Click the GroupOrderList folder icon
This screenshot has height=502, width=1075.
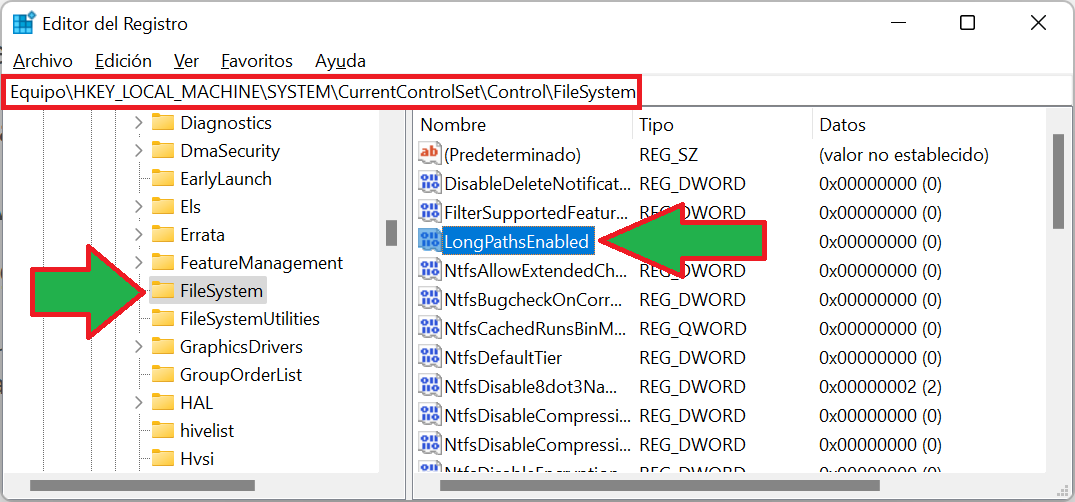click(162, 374)
